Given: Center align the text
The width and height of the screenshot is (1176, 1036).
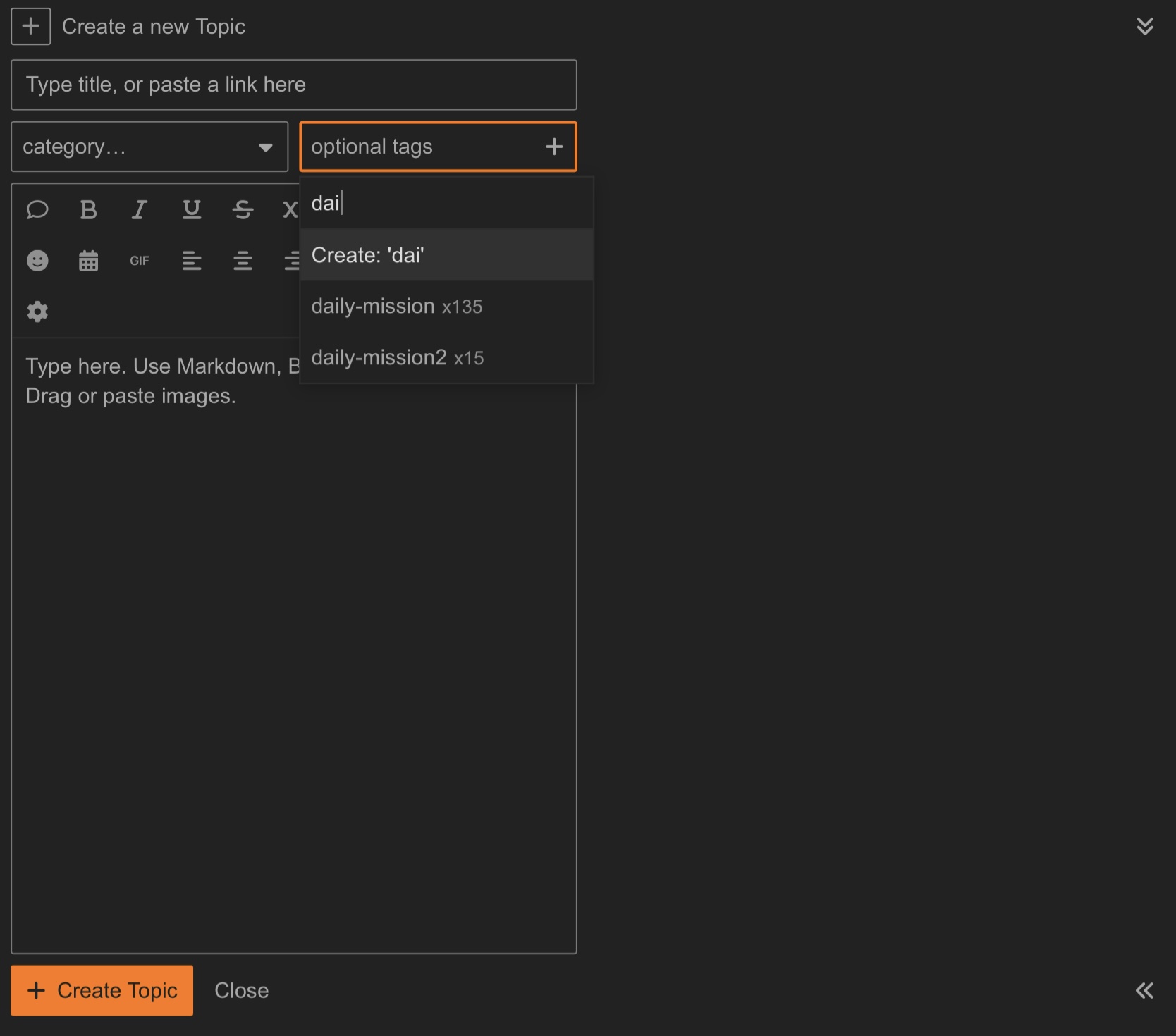Looking at the screenshot, I should [243, 261].
